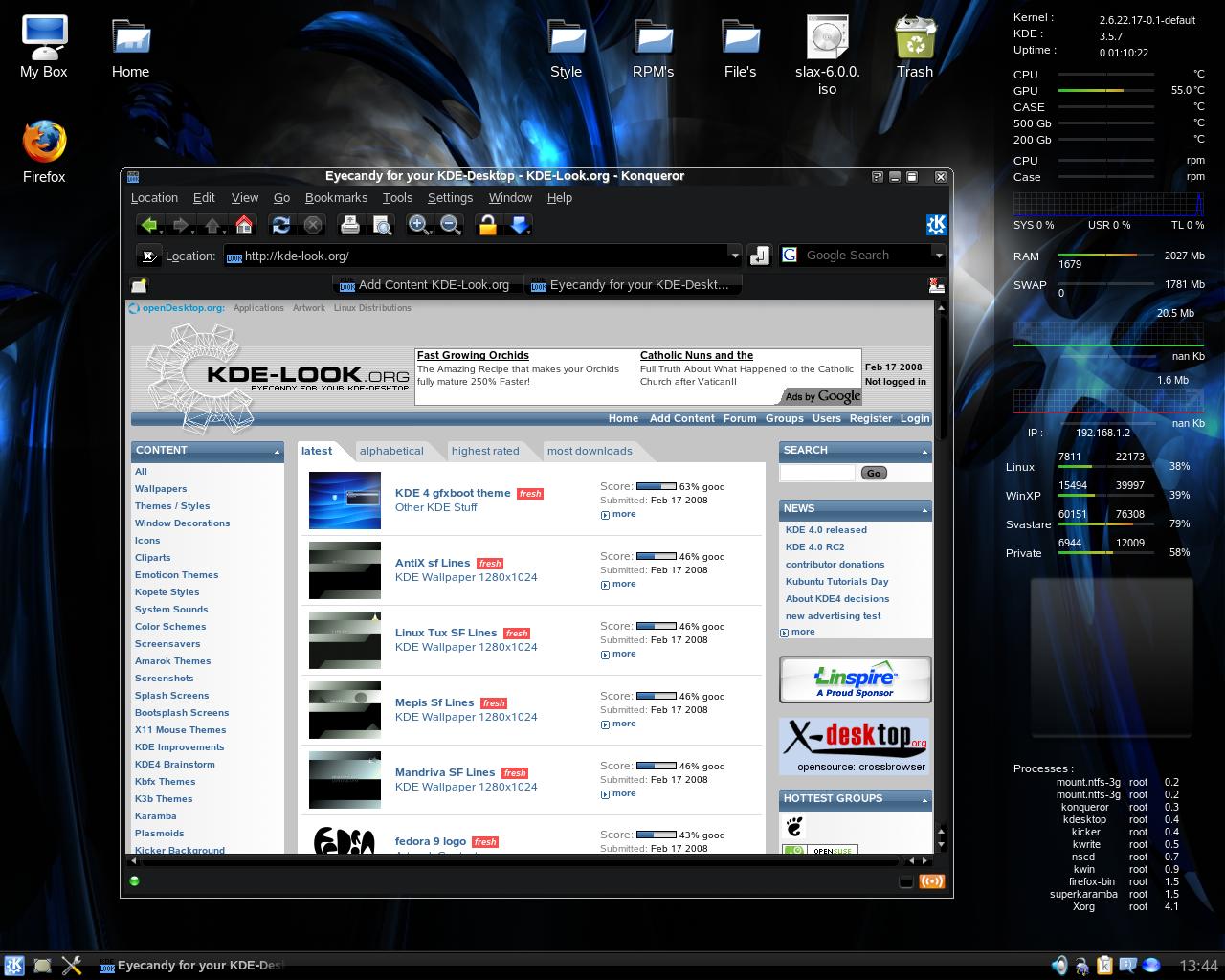This screenshot has width=1225, height=980.
Task: Open the My Box desktop icon
Action: (44, 46)
